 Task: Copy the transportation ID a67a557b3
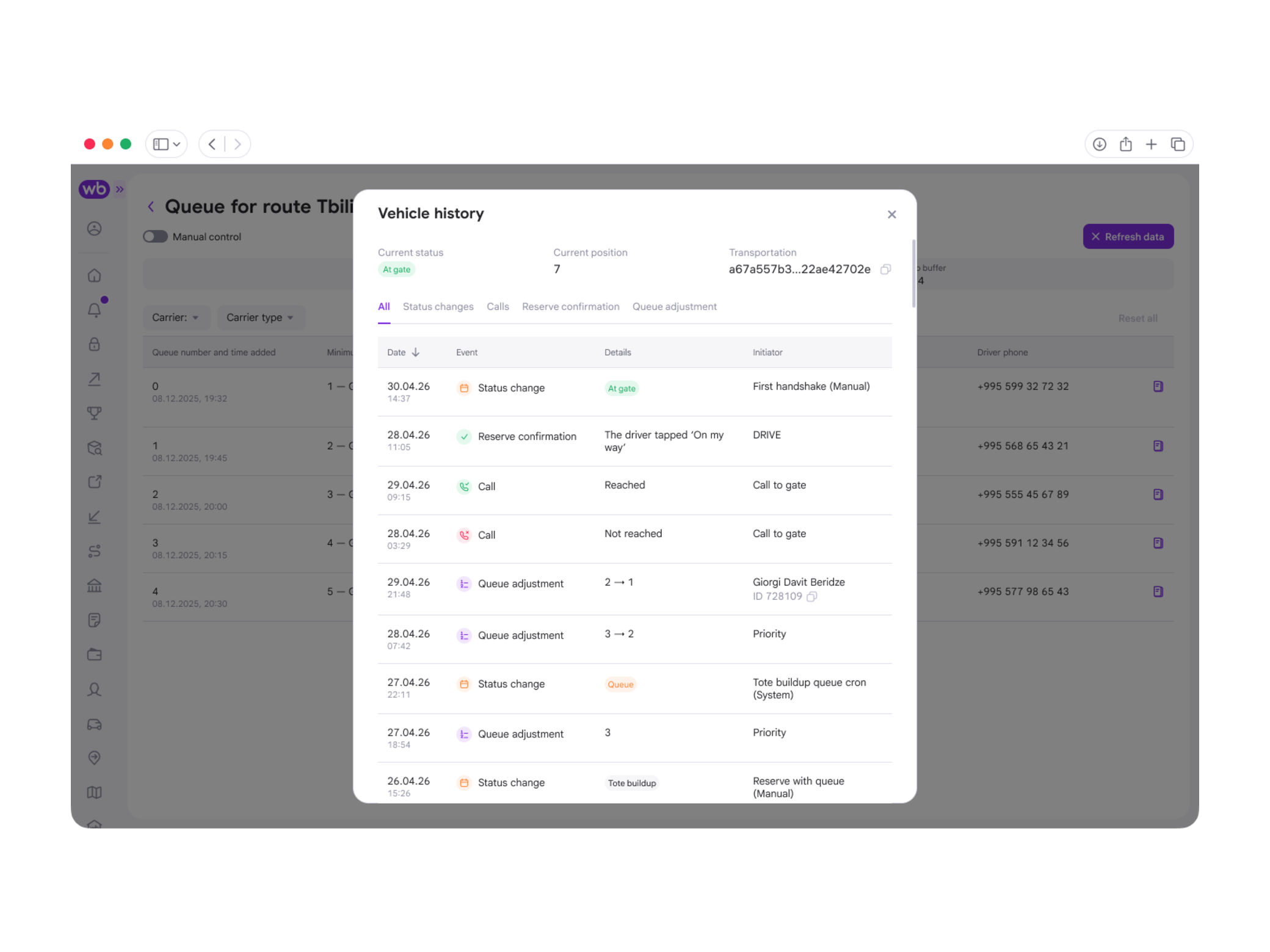click(885, 269)
